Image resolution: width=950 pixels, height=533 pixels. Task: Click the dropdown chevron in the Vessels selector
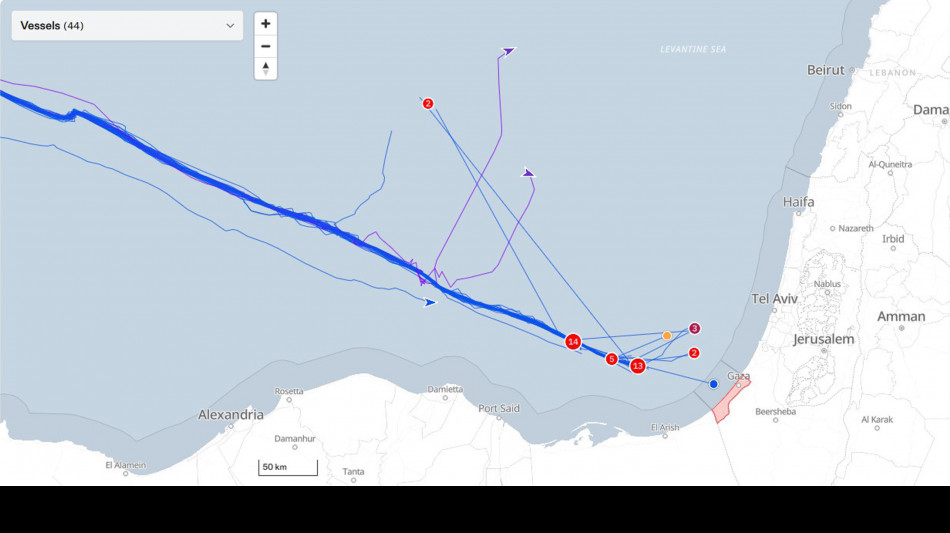pyautogui.click(x=230, y=26)
